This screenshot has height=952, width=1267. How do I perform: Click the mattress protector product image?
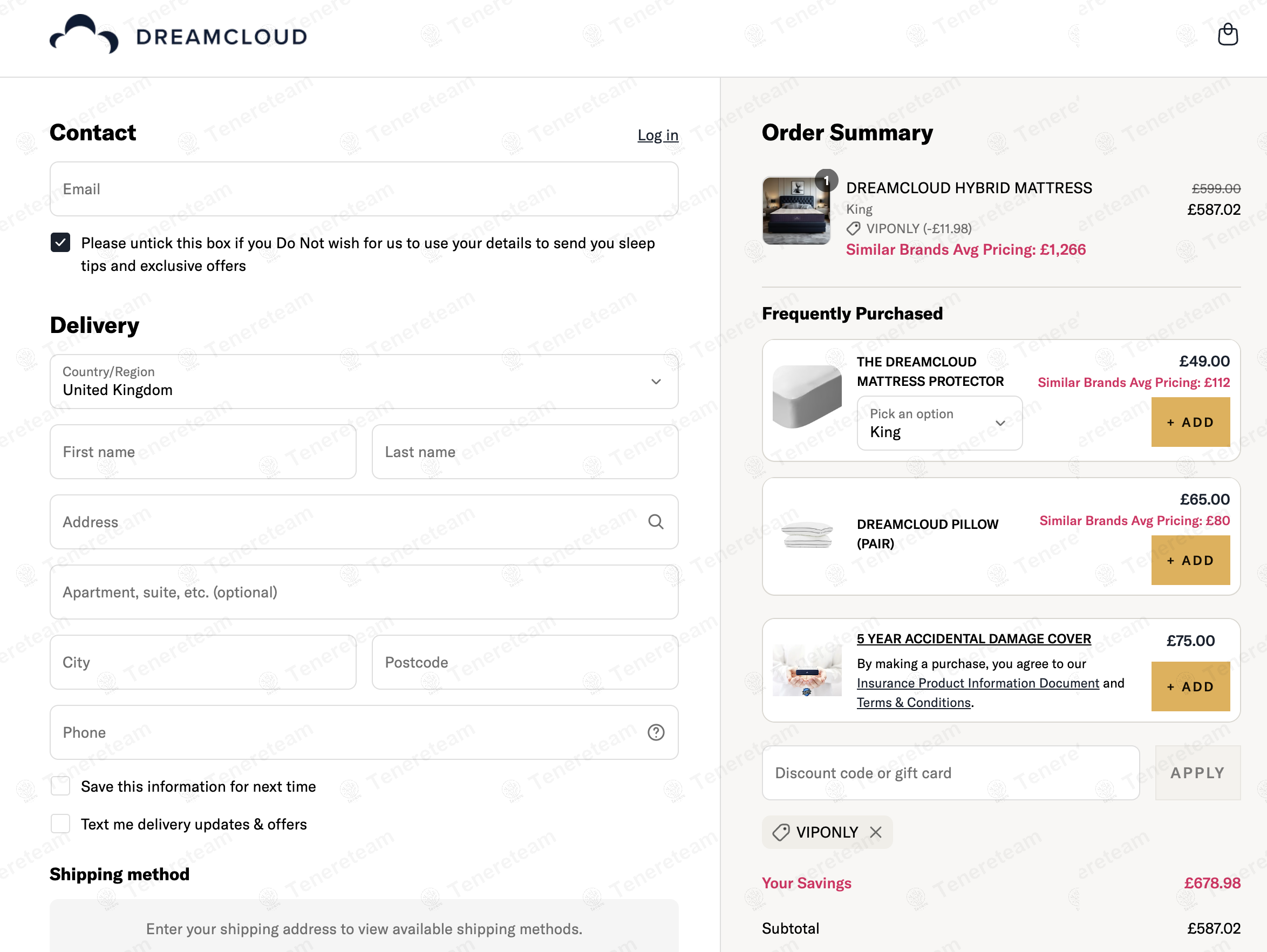click(807, 397)
